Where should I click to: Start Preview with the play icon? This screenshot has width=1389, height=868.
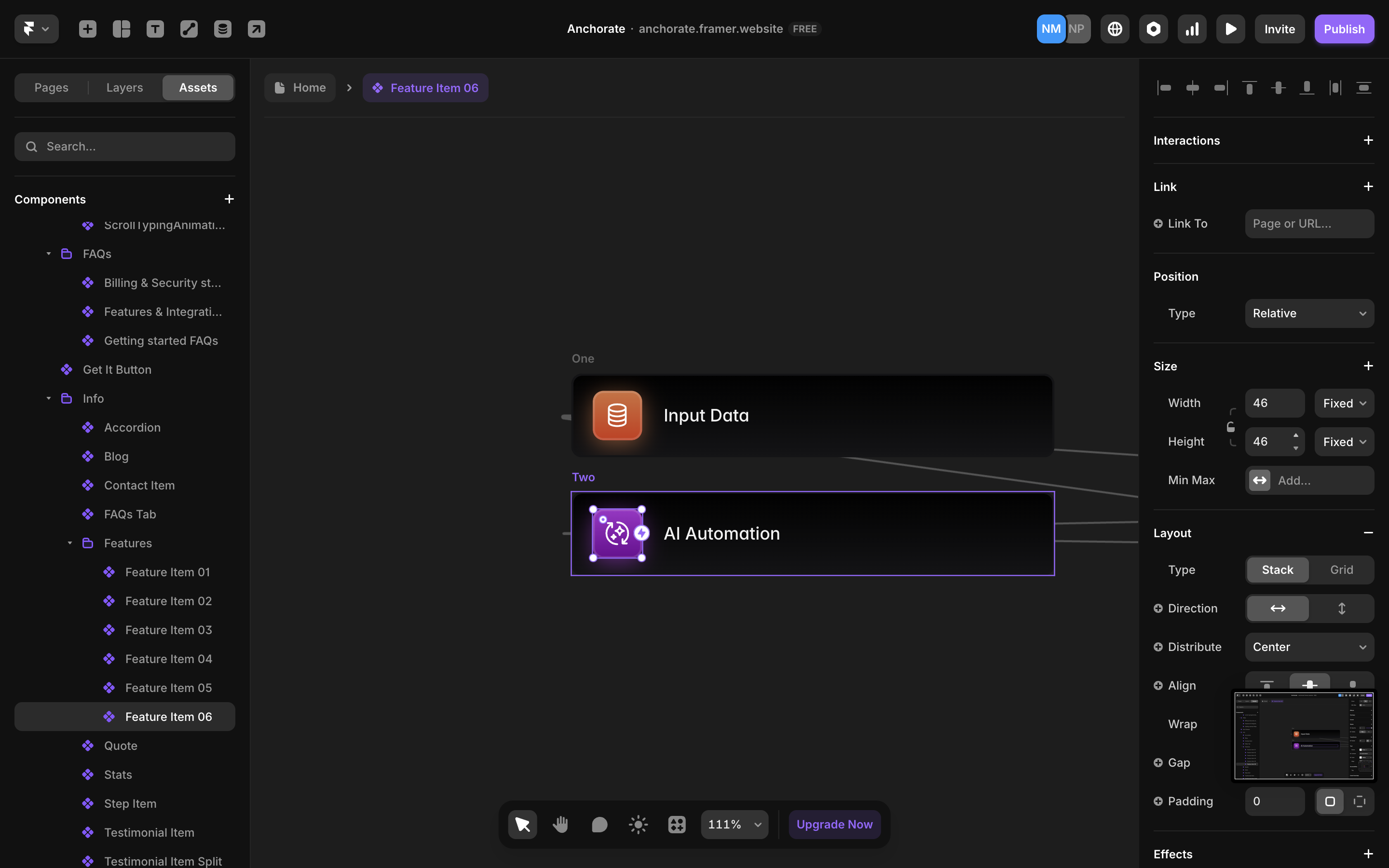1230,29
